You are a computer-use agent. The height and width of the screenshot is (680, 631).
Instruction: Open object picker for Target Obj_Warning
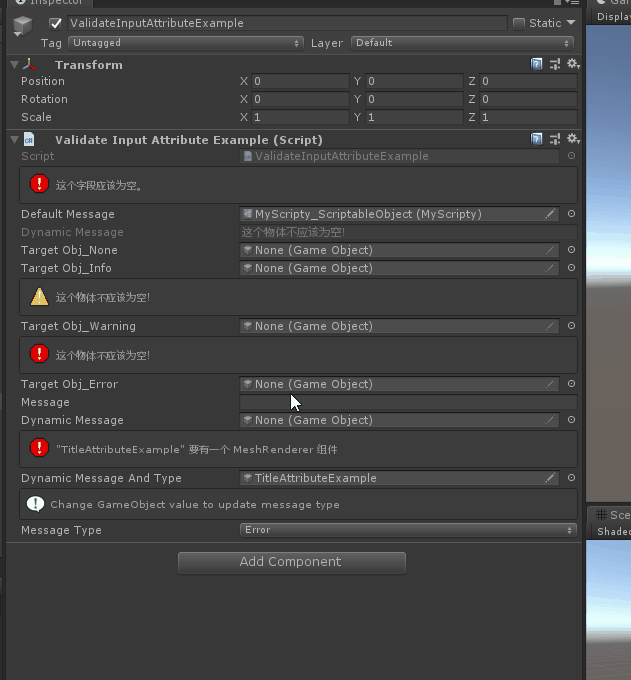coord(571,326)
